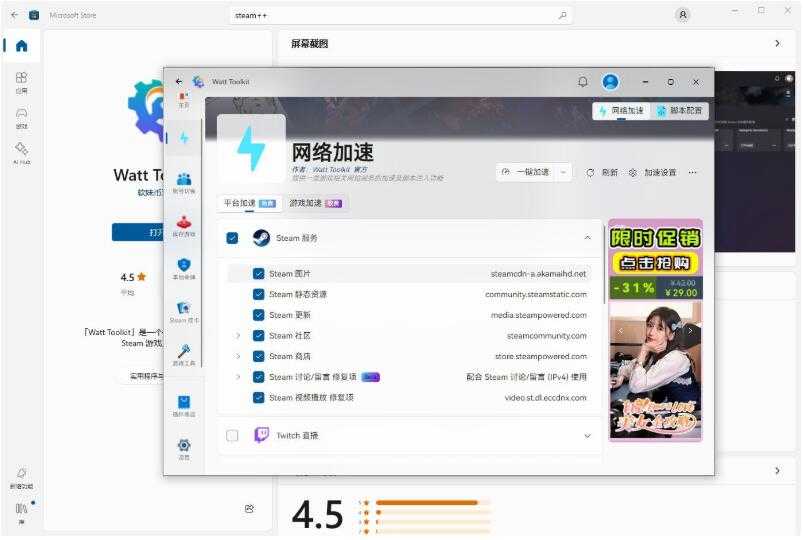Screen dimensions: 803x540
Task: Open the dropdown arrow beside 一键加速
Action: 563,173
